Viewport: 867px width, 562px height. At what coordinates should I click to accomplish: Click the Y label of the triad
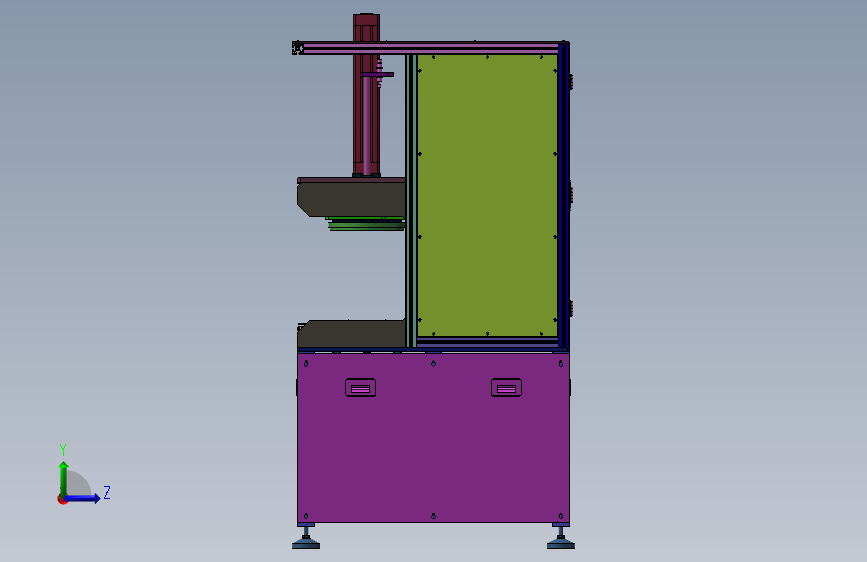[x=63, y=450]
